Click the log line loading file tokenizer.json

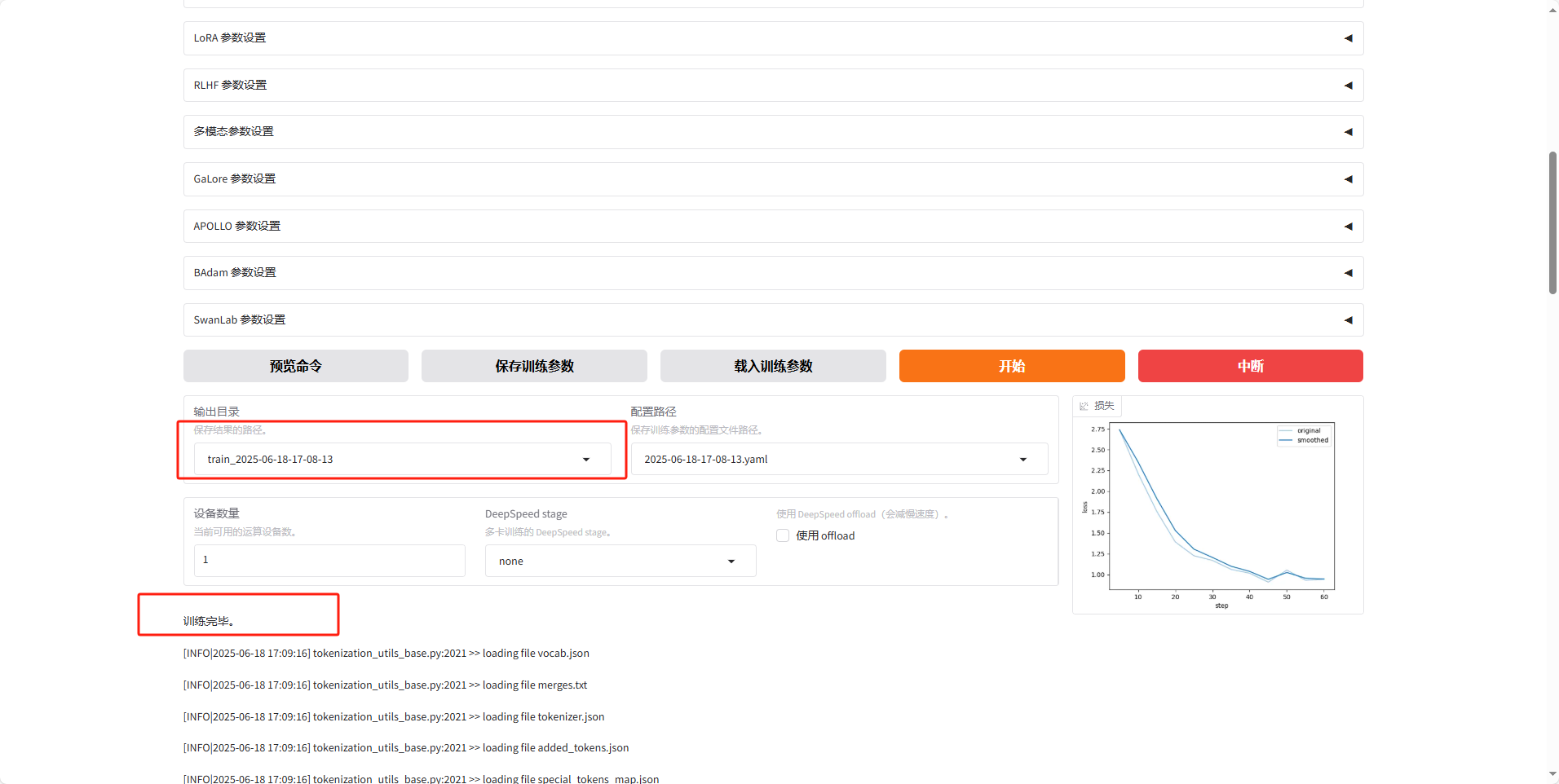(x=394, y=717)
